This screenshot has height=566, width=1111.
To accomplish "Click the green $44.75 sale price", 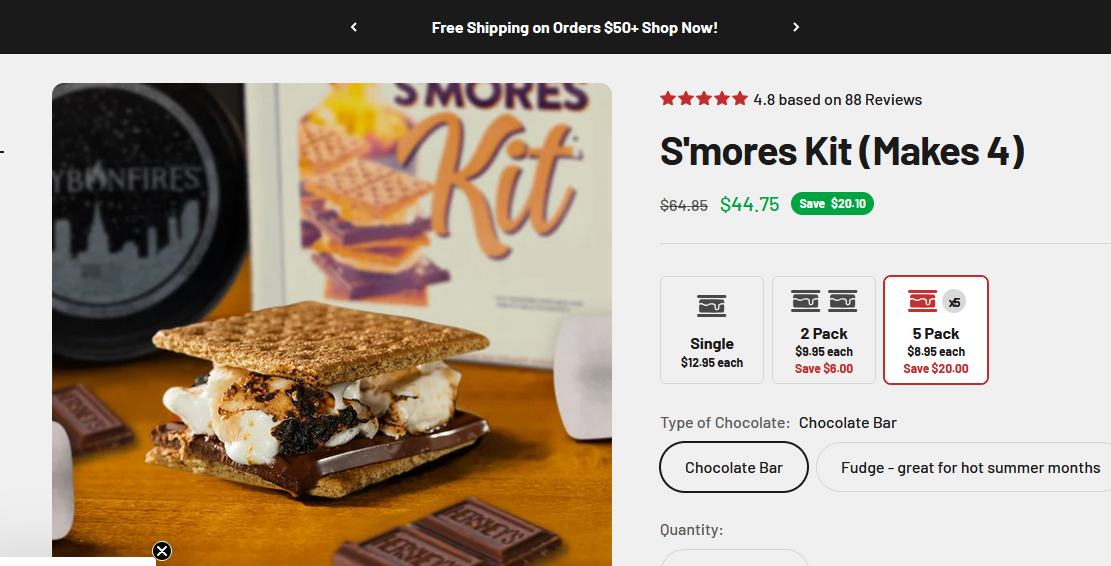I will 749,205.
